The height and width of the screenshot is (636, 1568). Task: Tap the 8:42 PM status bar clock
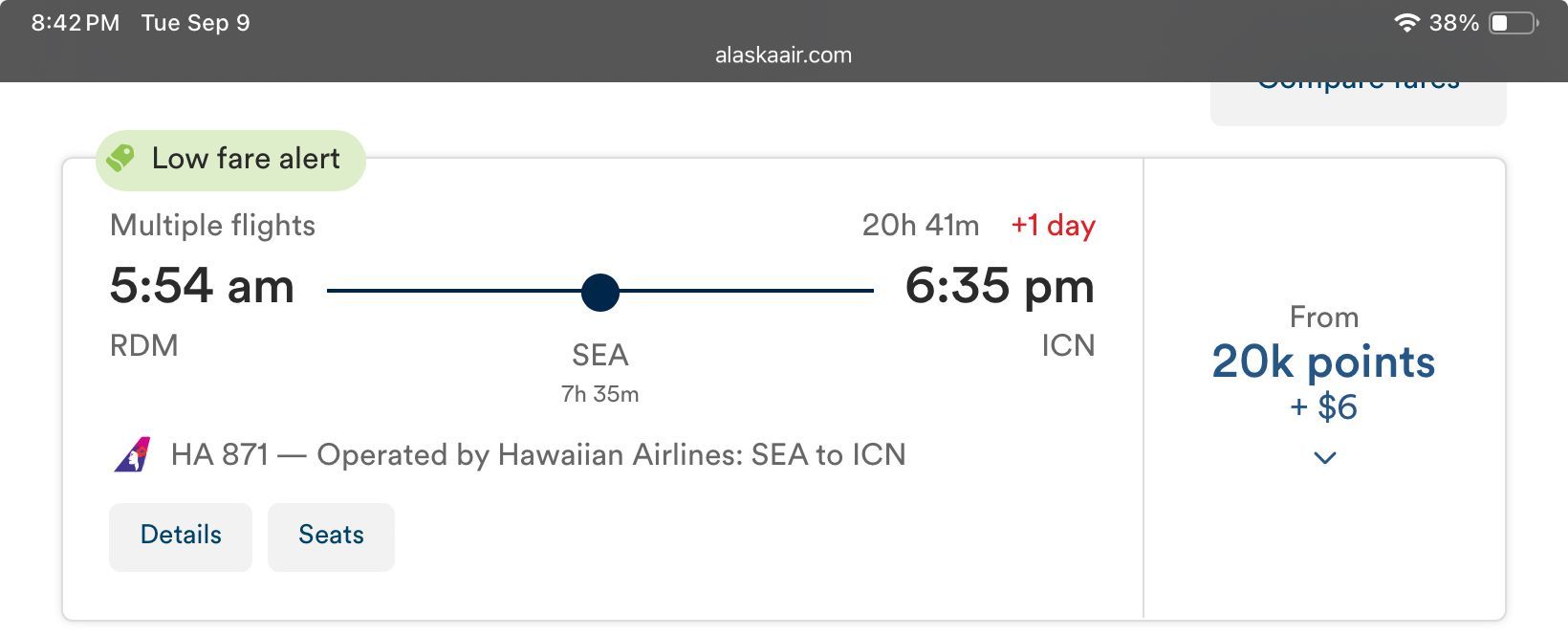point(76,23)
